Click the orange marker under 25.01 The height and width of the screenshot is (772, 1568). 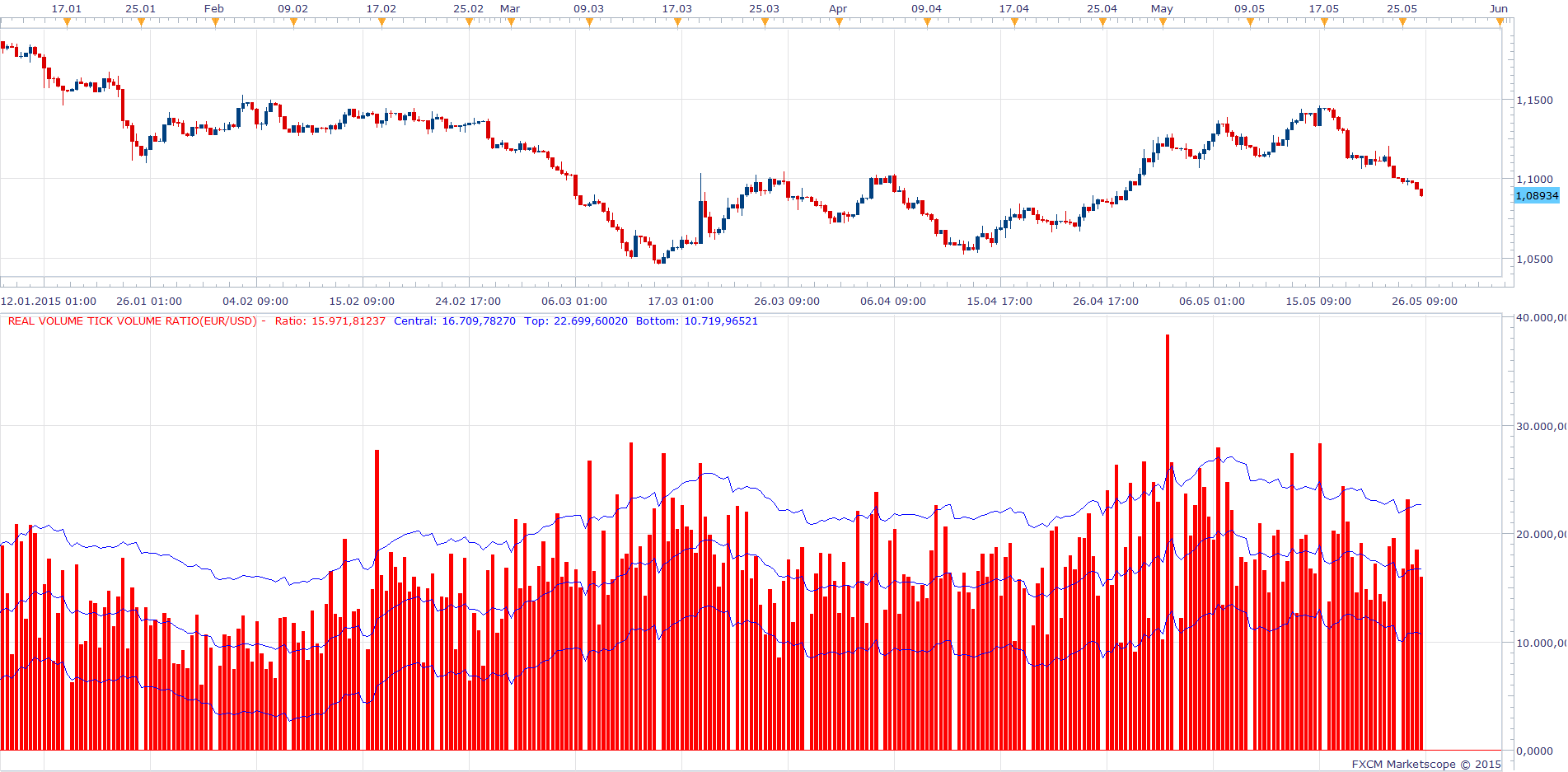(x=141, y=22)
